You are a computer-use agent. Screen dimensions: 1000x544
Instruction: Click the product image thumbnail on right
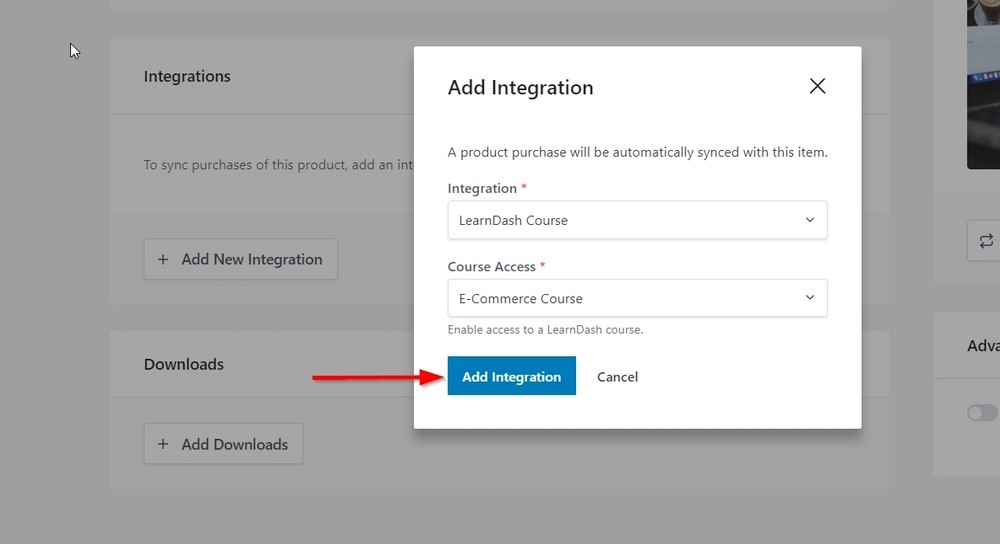pos(983,84)
